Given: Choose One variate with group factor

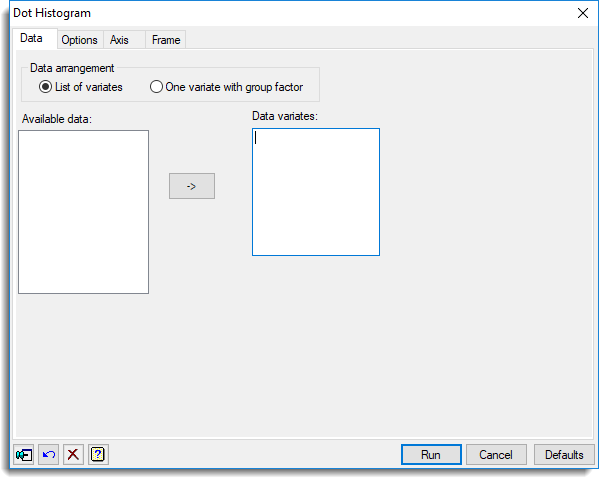Looking at the screenshot, I should tap(226, 87).
